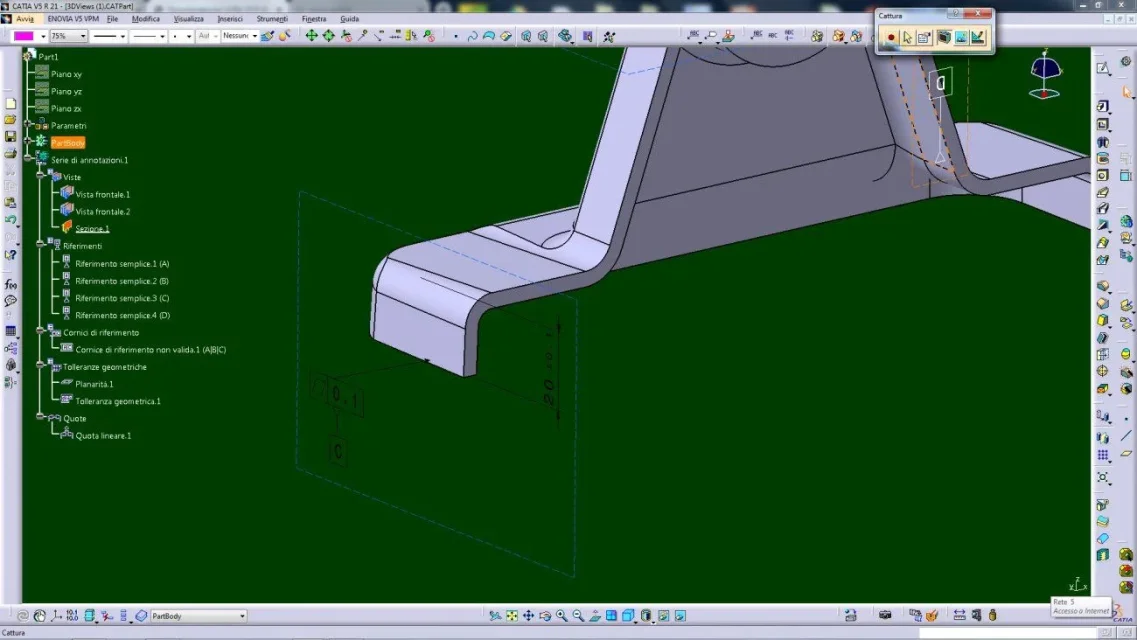Open the graphic color swatch dropdown
This screenshot has height=640, width=1137.
[x=43, y=36]
